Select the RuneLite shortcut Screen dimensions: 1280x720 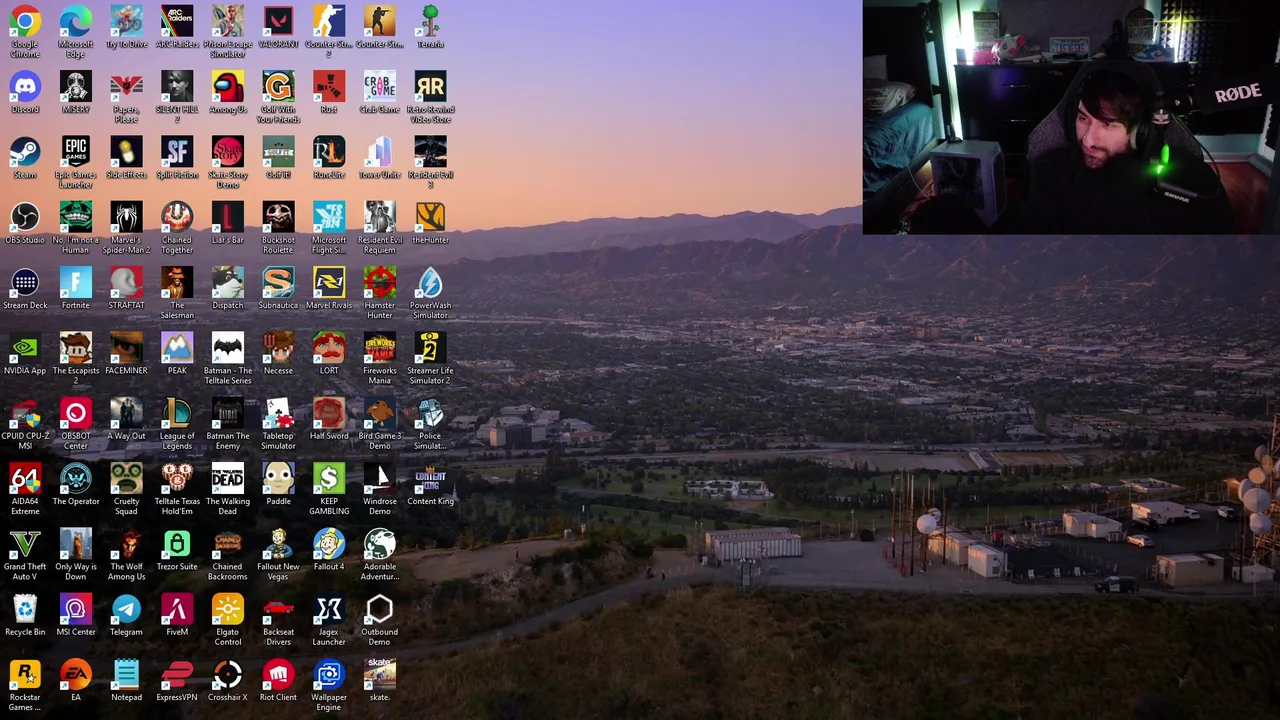(x=329, y=152)
